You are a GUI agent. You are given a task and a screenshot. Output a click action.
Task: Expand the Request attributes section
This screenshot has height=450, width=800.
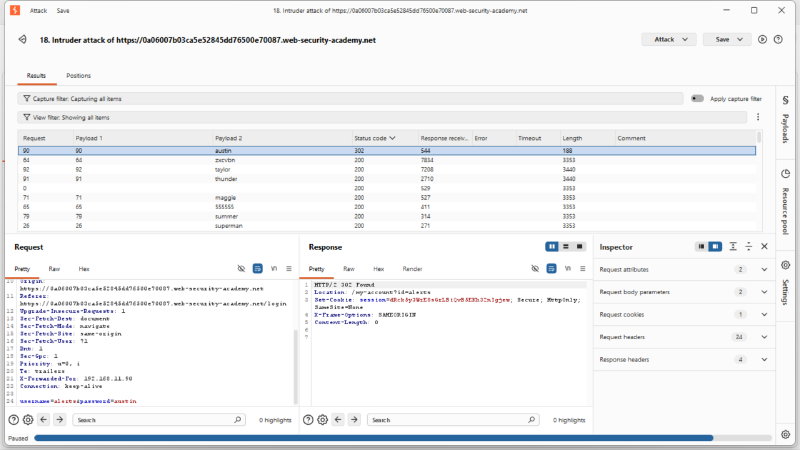point(684,269)
